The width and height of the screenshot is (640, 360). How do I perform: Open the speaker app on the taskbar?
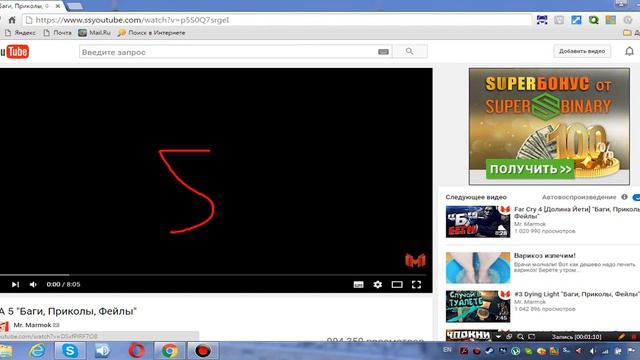102,351
